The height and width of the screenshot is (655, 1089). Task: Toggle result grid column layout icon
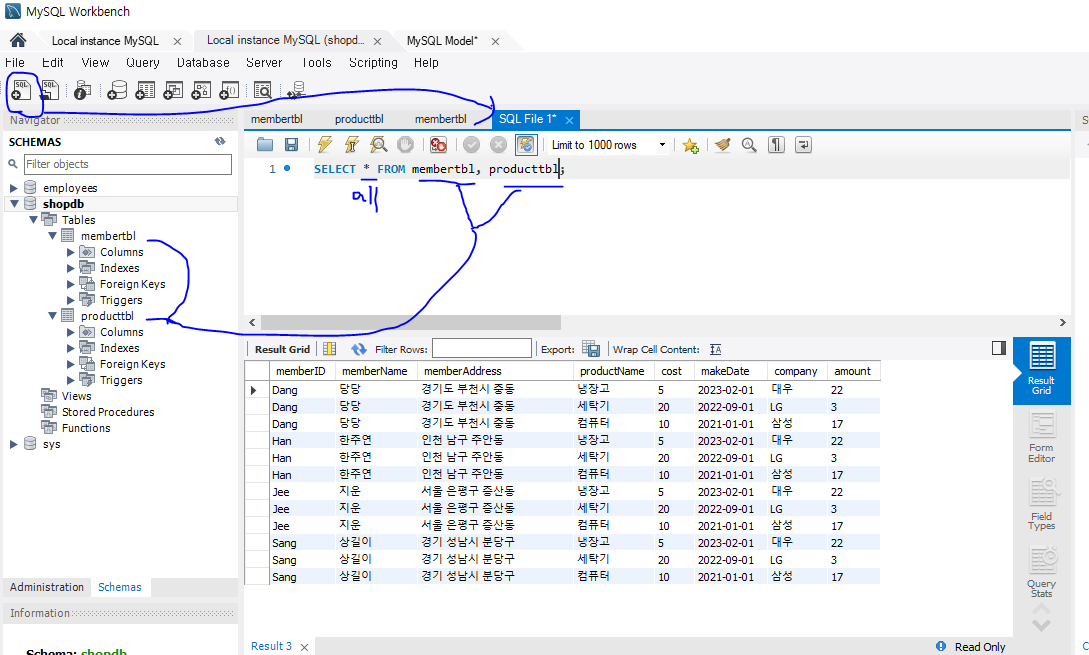point(330,349)
